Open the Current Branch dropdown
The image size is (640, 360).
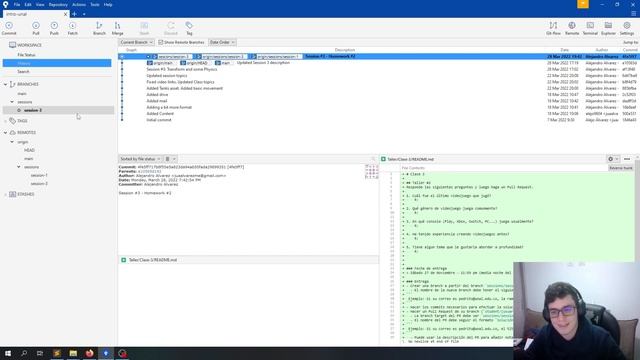tap(137, 42)
